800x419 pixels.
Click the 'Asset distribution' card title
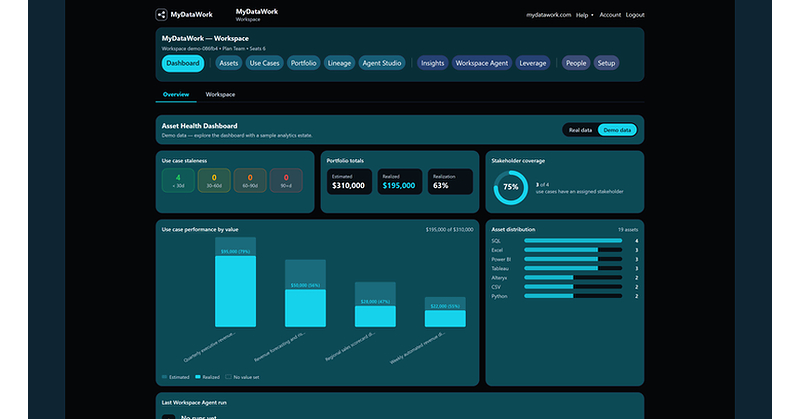(x=513, y=230)
